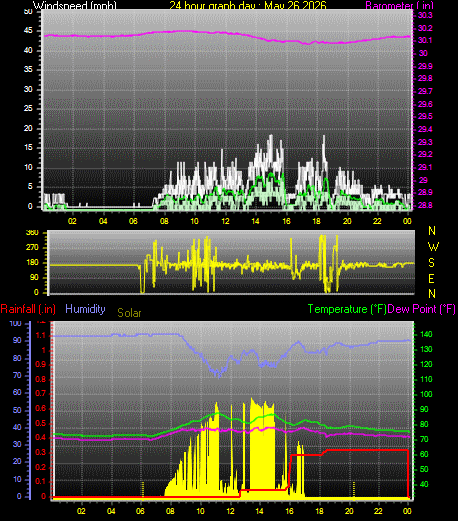Select 50 on the blue humidity axis
This screenshot has width=458, height=521.
pos(17,410)
